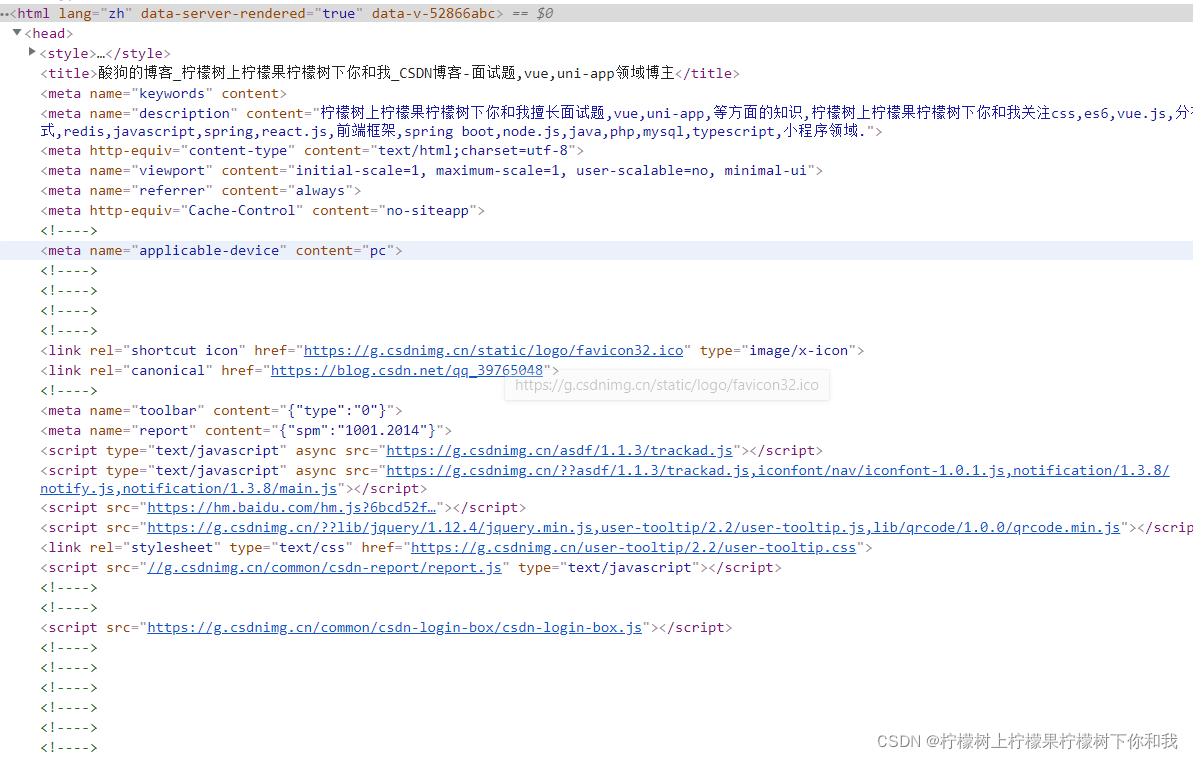Select the meta name="report" row
Viewport: 1193px width, 759px height.
click(x=246, y=430)
